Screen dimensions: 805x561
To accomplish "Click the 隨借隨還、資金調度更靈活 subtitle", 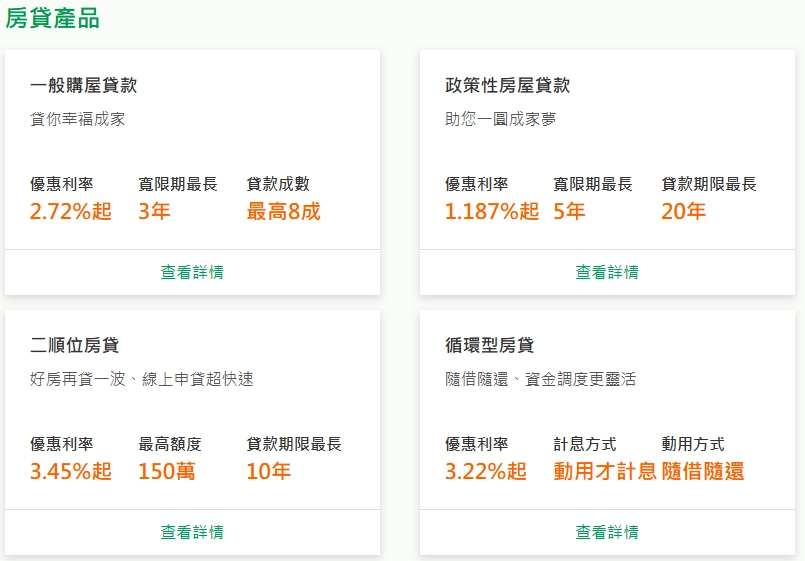I will coord(541,379).
